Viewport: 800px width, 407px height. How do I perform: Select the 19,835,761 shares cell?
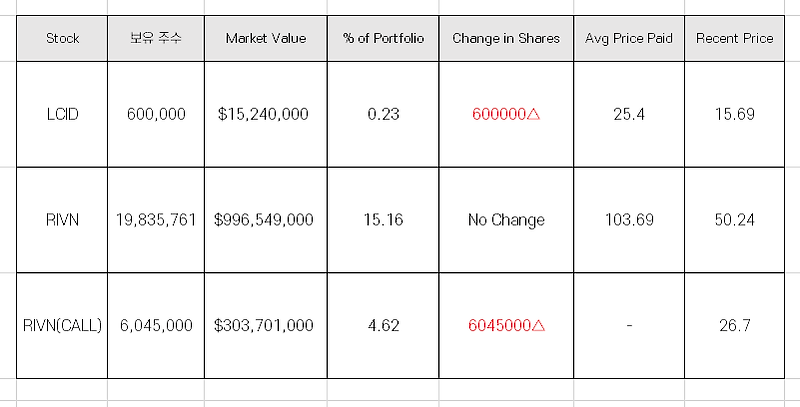click(156, 220)
